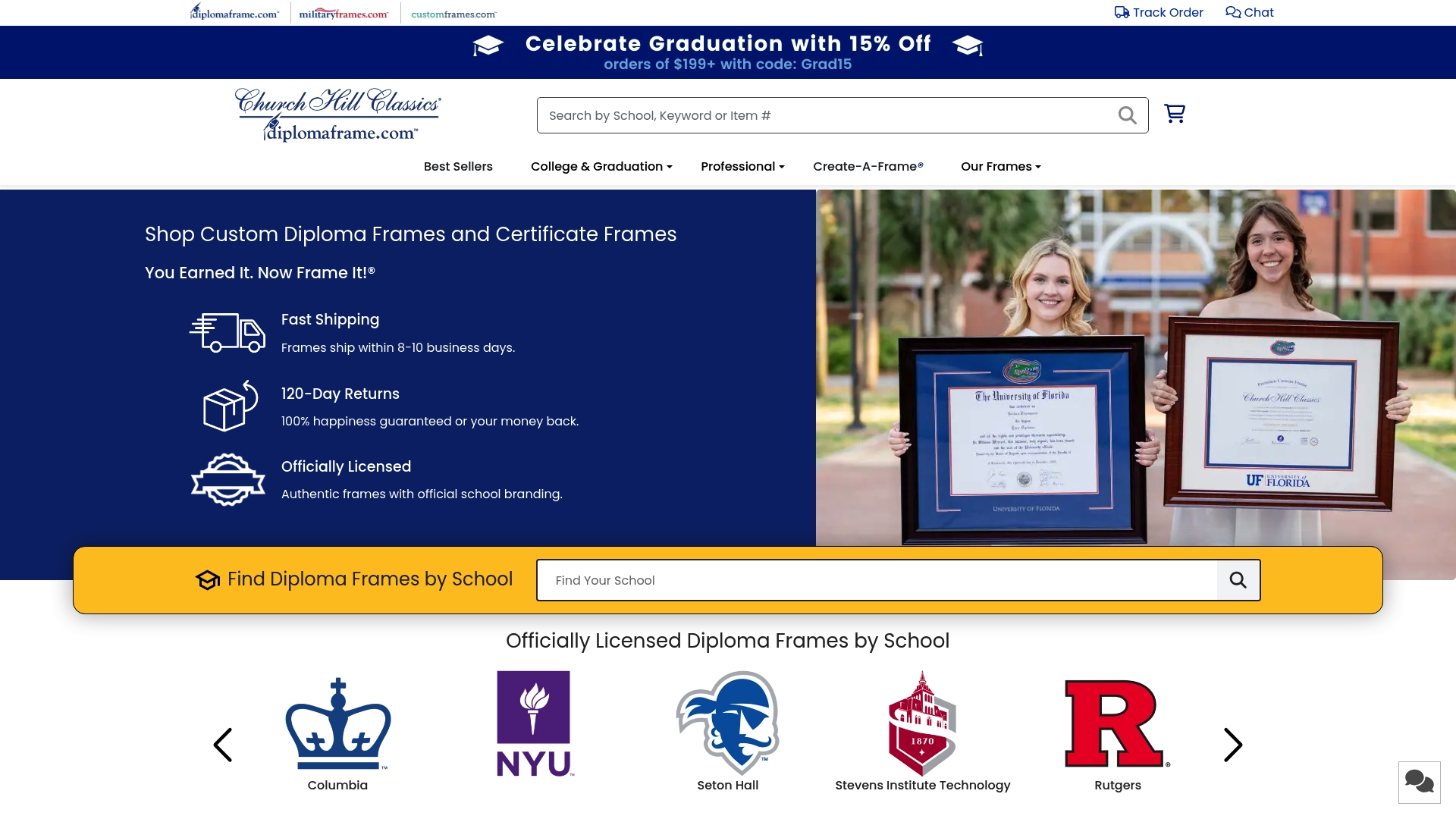
Task: Go to militaryframes.com site tab
Action: click(344, 14)
